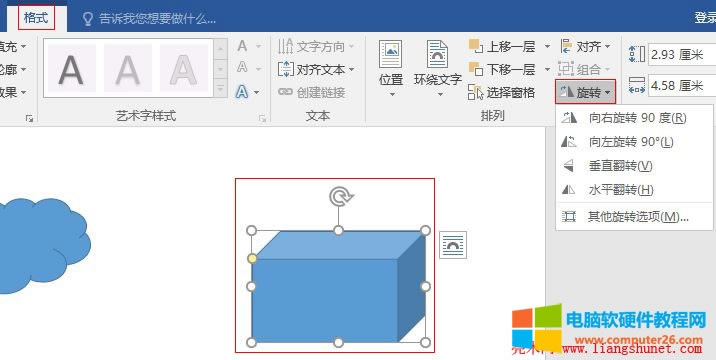Click the WordArt gallery scroll down arrow
This screenshot has height=360, width=716.
click(x=221, y=69)
